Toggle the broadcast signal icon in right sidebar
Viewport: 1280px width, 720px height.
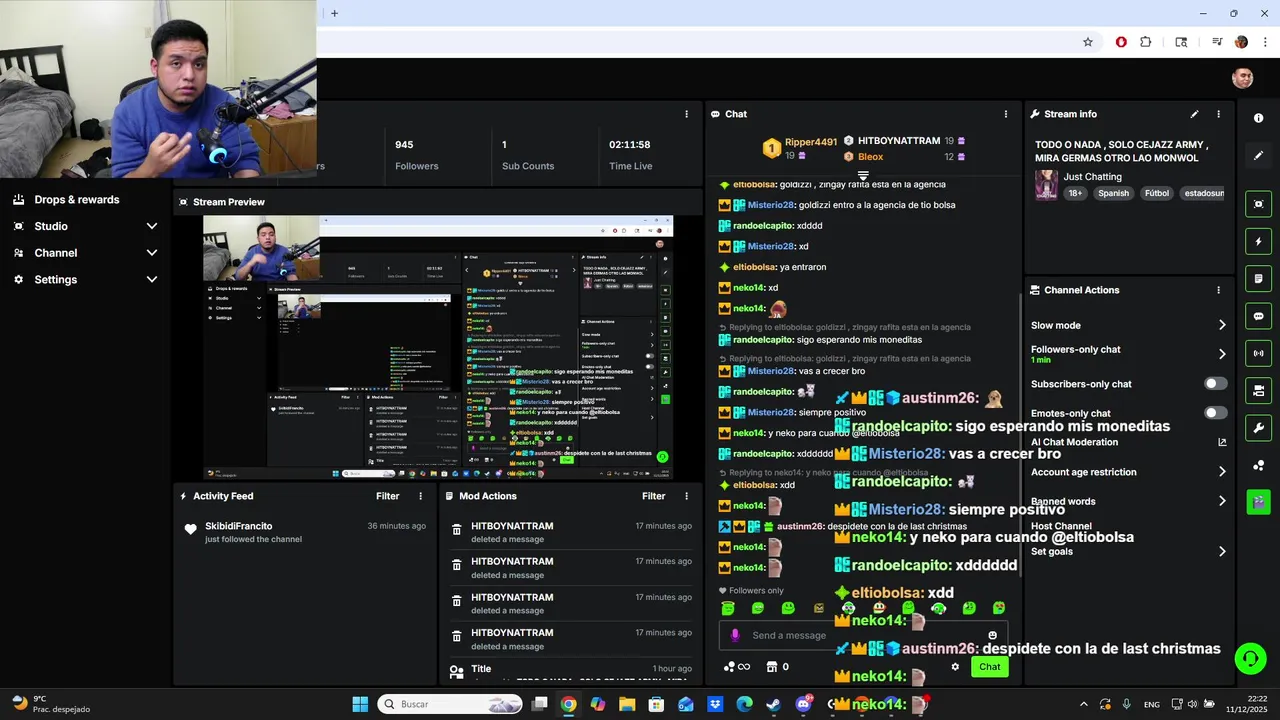(1258, 353)
